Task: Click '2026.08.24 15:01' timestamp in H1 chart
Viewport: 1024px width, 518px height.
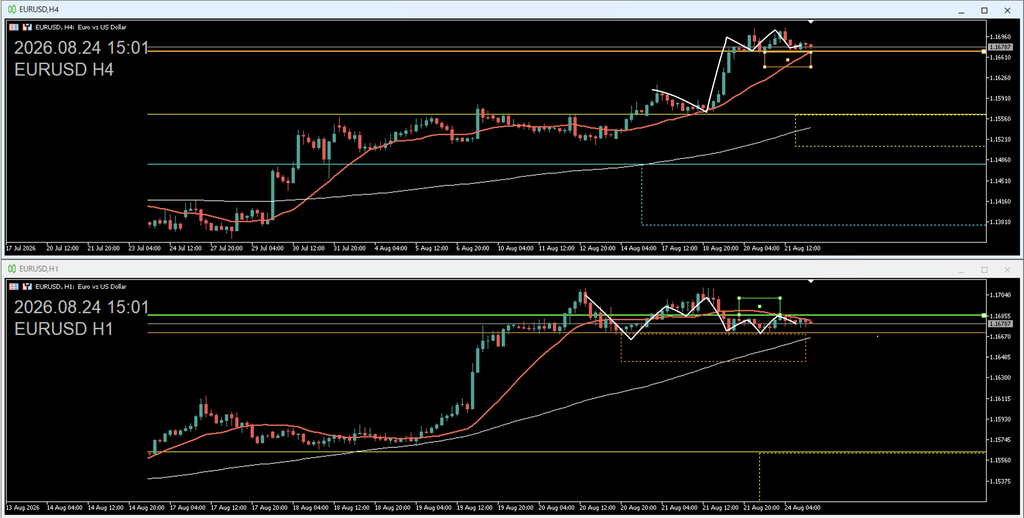Action: click(x=82, y=307)
